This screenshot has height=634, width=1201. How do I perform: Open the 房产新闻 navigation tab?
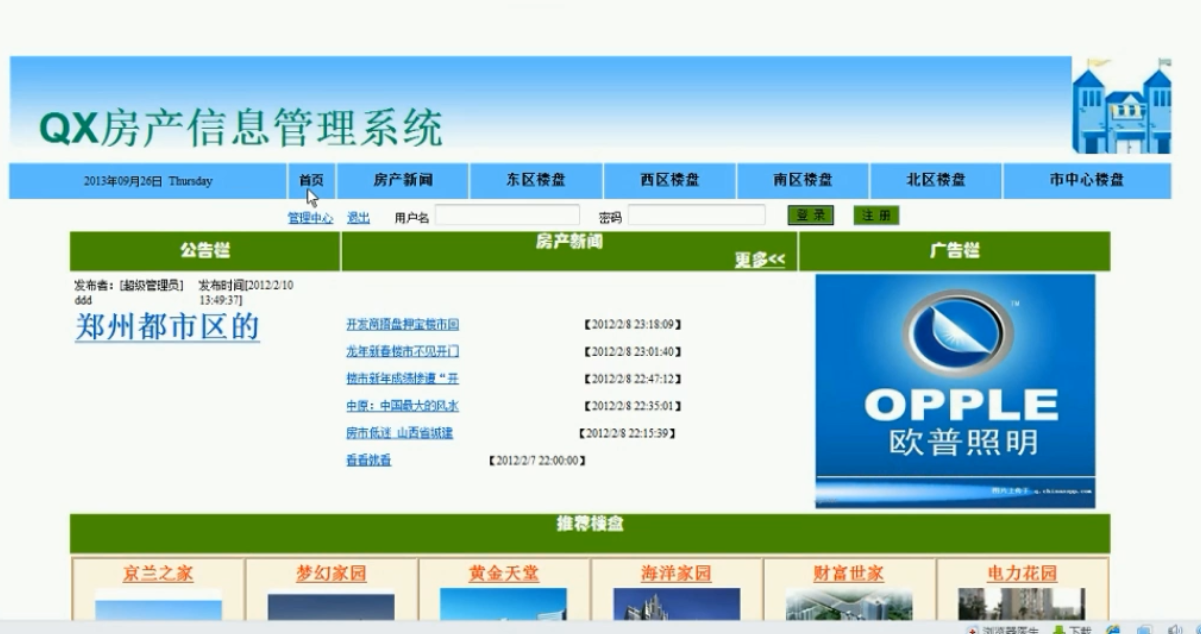pyautogui.click(x=403, y=181)
